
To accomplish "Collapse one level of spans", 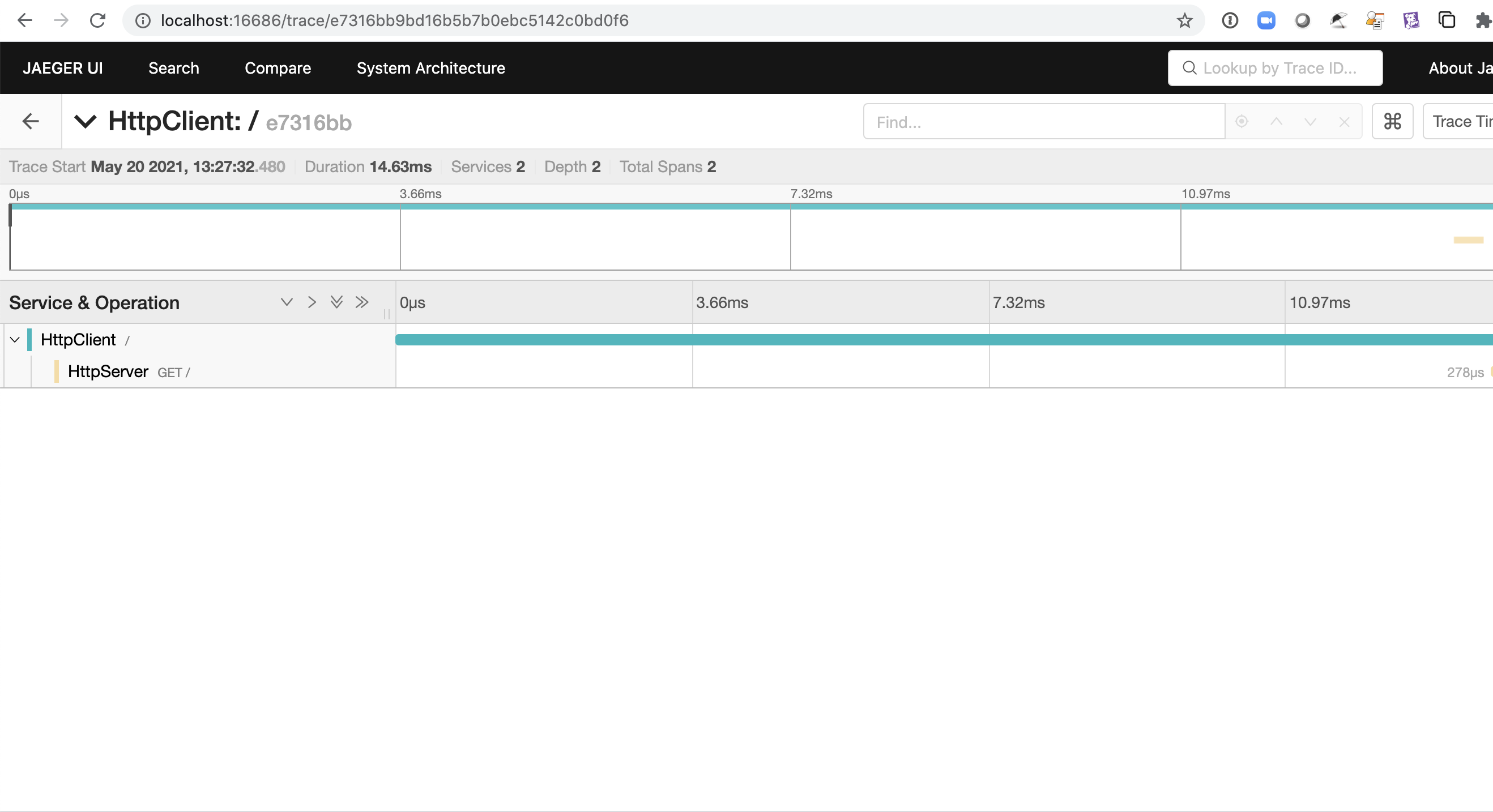I will click(312, 302).
